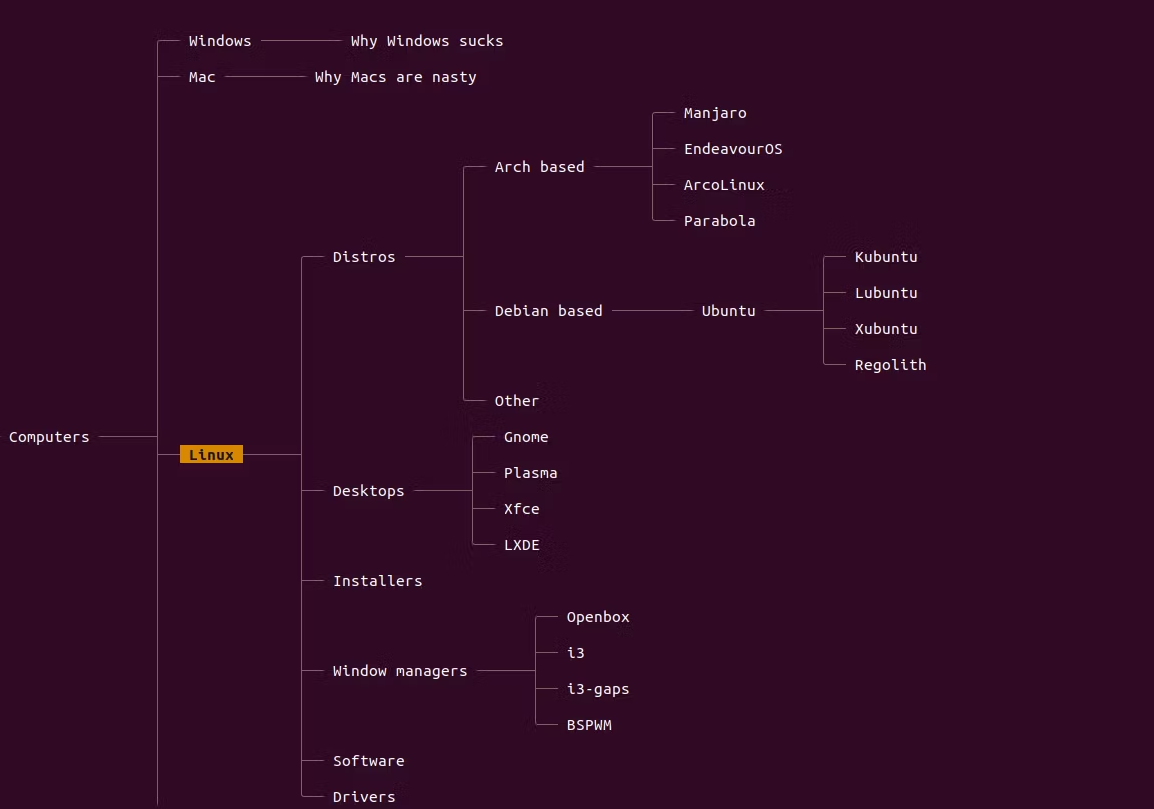Select the LXDE node
Image resolution: width=1154 pixels, height=809 pixels.
[x=521, y=545]
